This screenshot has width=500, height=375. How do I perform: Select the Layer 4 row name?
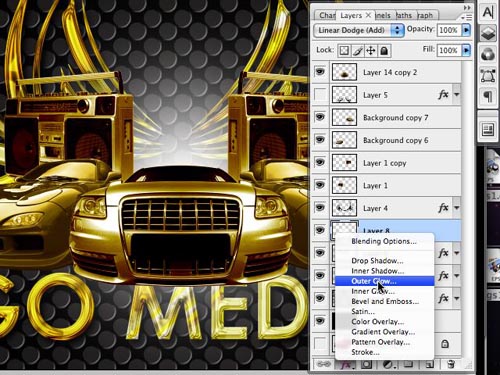point(375,208)
